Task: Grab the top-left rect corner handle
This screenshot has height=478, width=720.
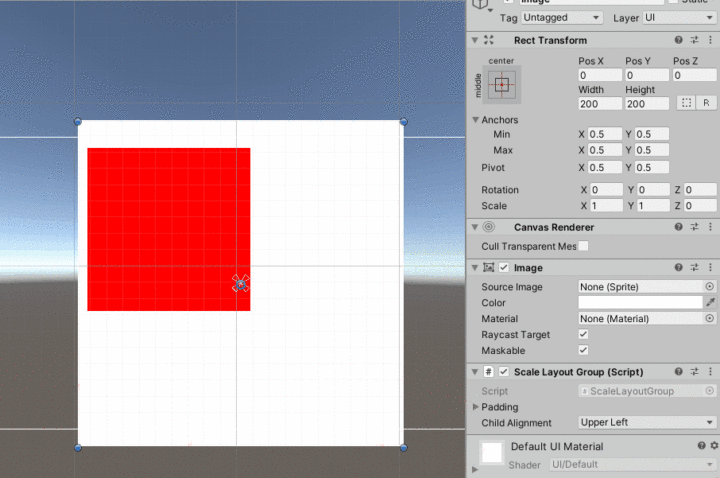Action: (78, 122)
